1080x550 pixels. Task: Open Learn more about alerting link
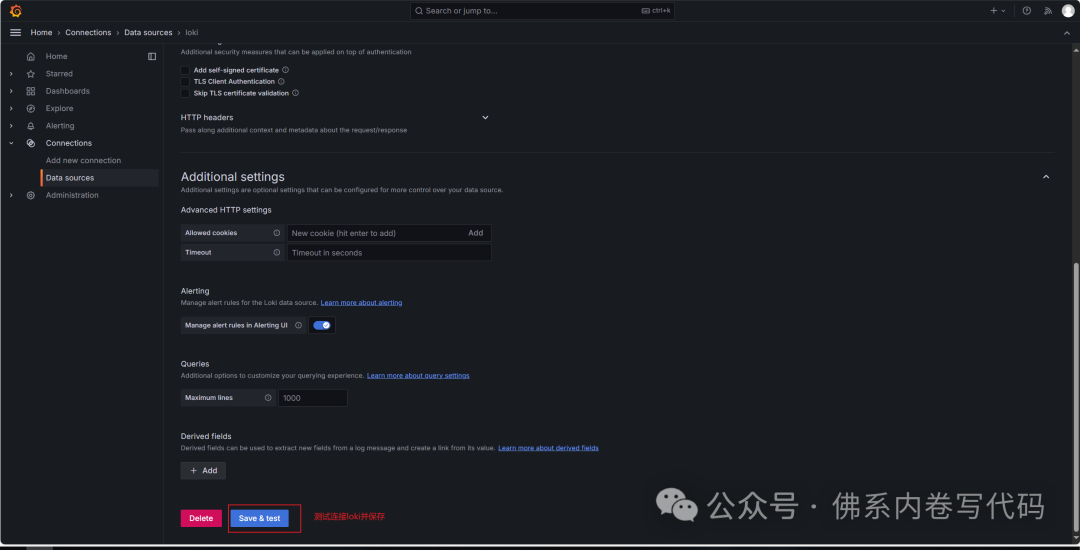pyautogui.click(x=362, y=303)
